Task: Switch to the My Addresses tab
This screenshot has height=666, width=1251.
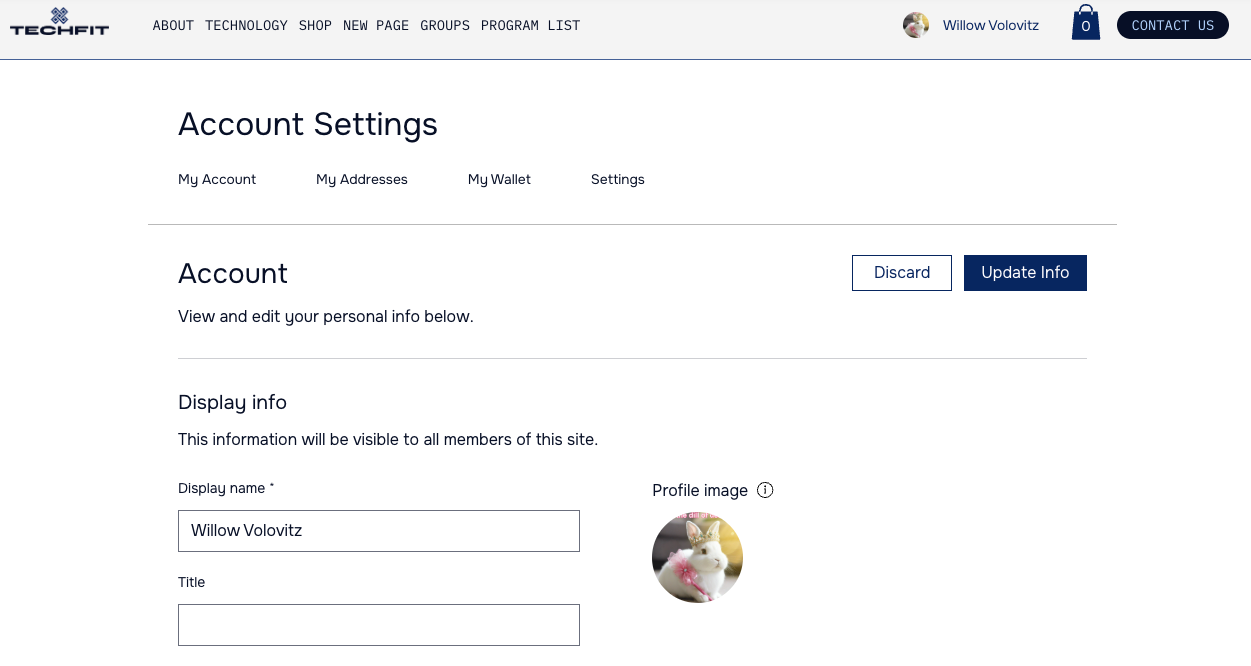Action: (362, 179)
